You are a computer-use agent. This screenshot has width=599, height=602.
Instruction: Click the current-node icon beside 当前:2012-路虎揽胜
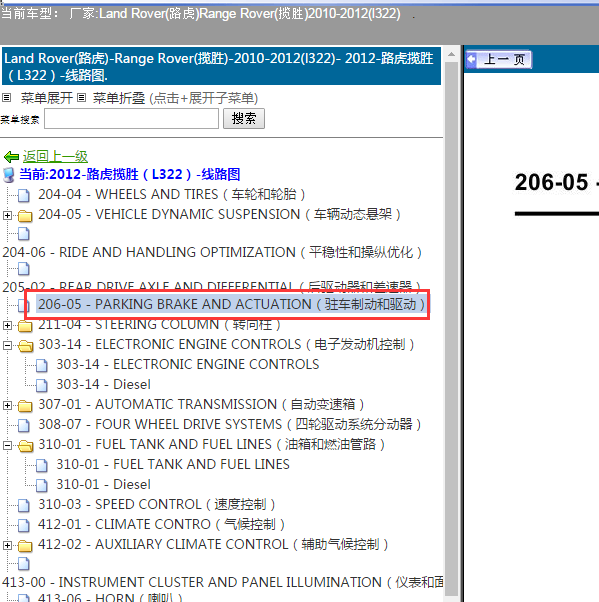pyautogui.click(x=9, y=174)
